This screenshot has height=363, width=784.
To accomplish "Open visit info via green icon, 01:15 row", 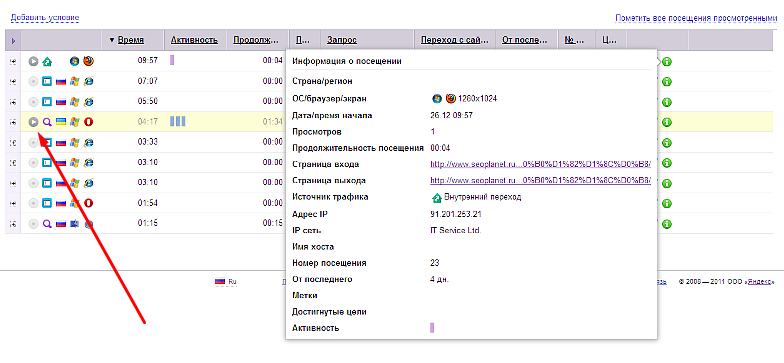I will pyautogui.click(x=666, y=224).
